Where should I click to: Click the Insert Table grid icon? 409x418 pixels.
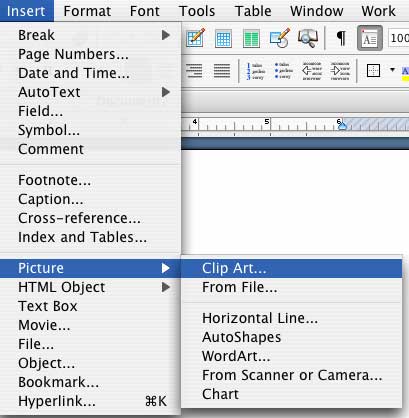223,39
